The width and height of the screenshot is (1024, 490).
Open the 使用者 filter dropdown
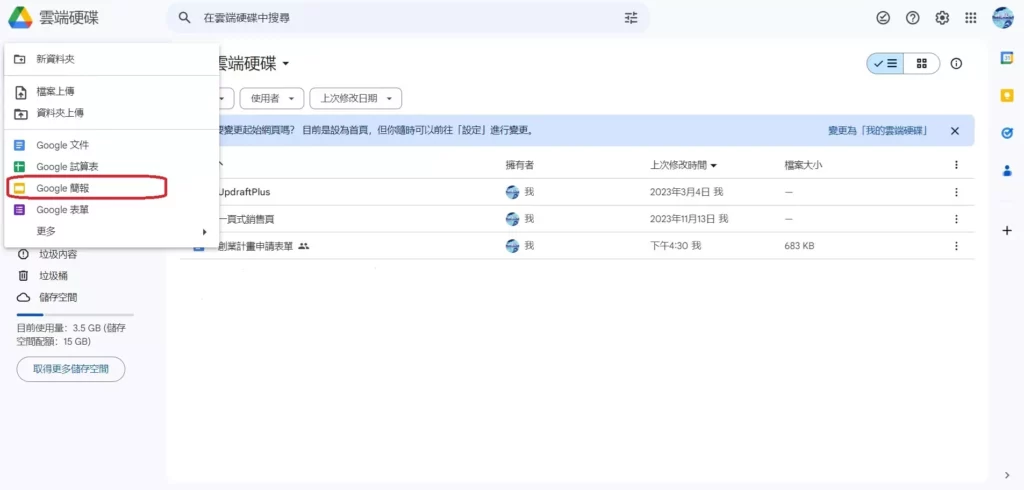[272, 99]
